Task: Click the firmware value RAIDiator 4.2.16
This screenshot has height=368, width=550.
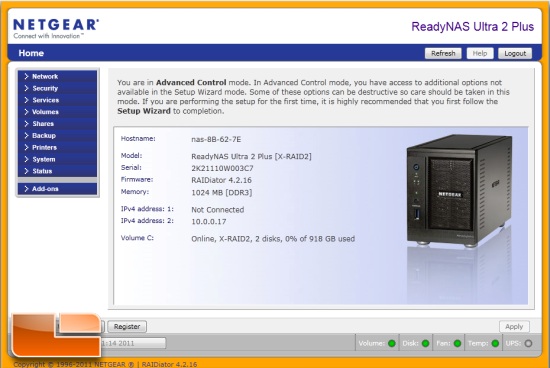Action: click(221, 180)
